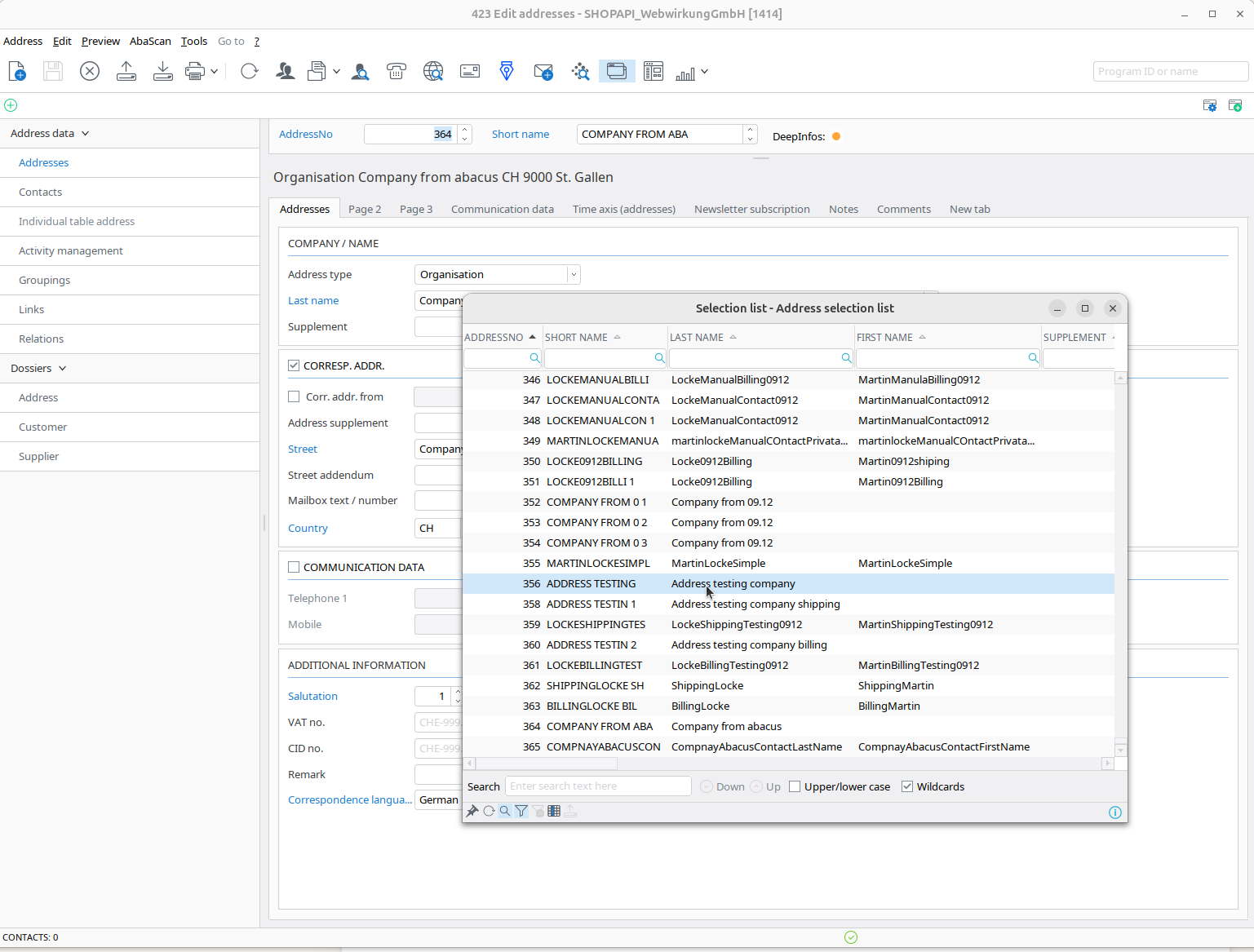This screenshot has height=952, width=1254.
Task: Tick the Communication Data checkbox
Action: click(294, 567)
